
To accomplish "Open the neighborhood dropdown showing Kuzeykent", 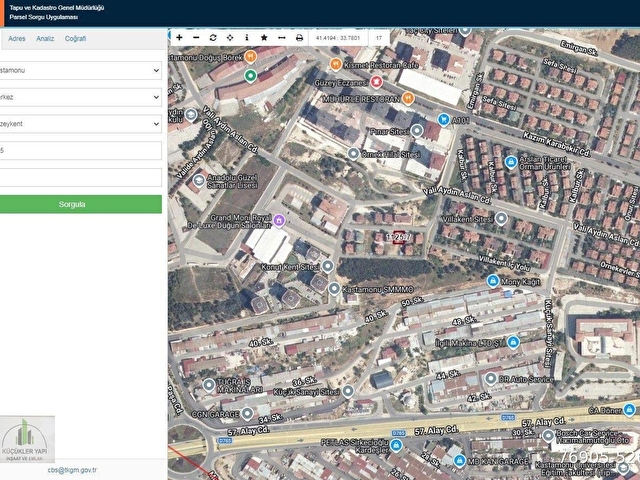I will pos(80,124).
